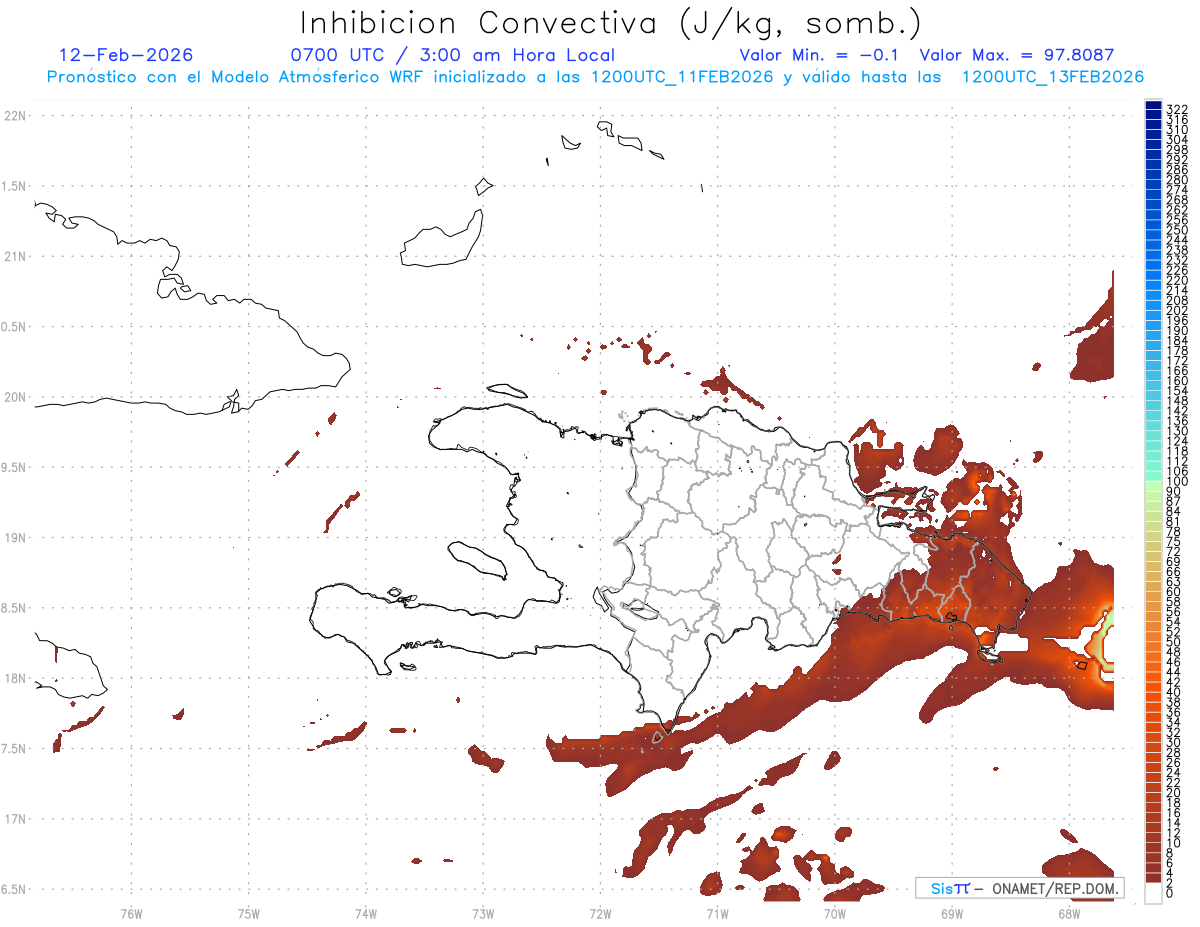Image resolution: width=1200 pixels, height=927 pixels.
Task: Click the '68W' longitude label
Action: 1068,913
